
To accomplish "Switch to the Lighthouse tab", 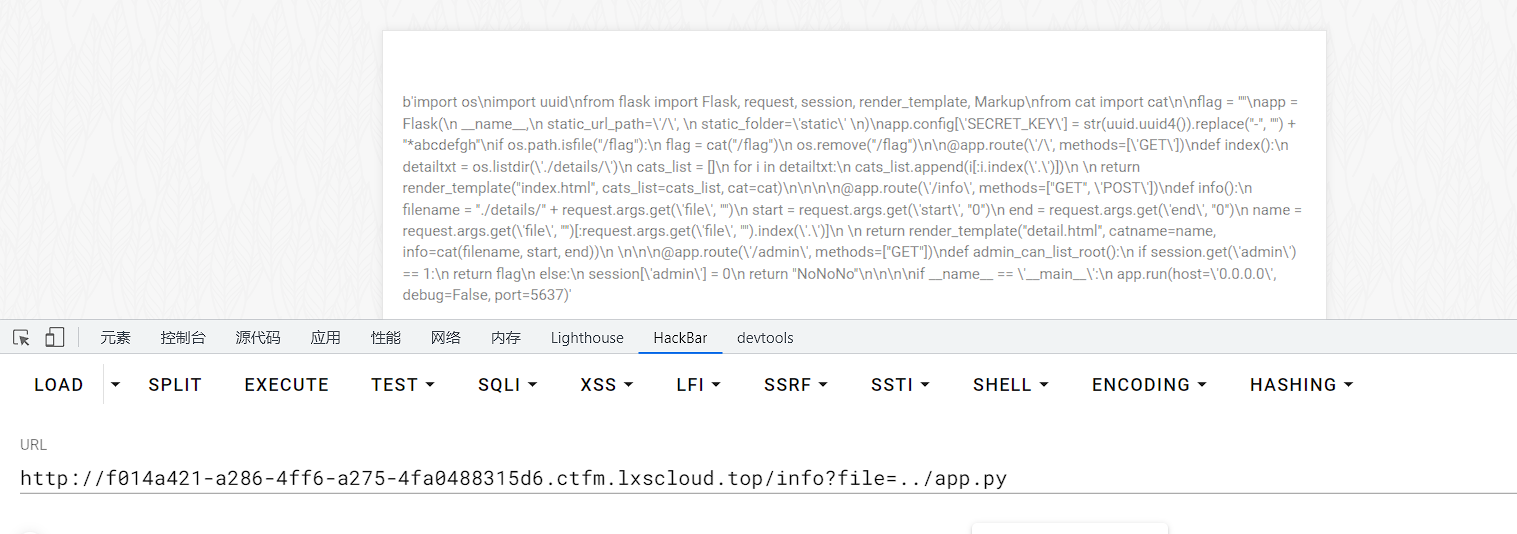I will [x=587, y=338].
